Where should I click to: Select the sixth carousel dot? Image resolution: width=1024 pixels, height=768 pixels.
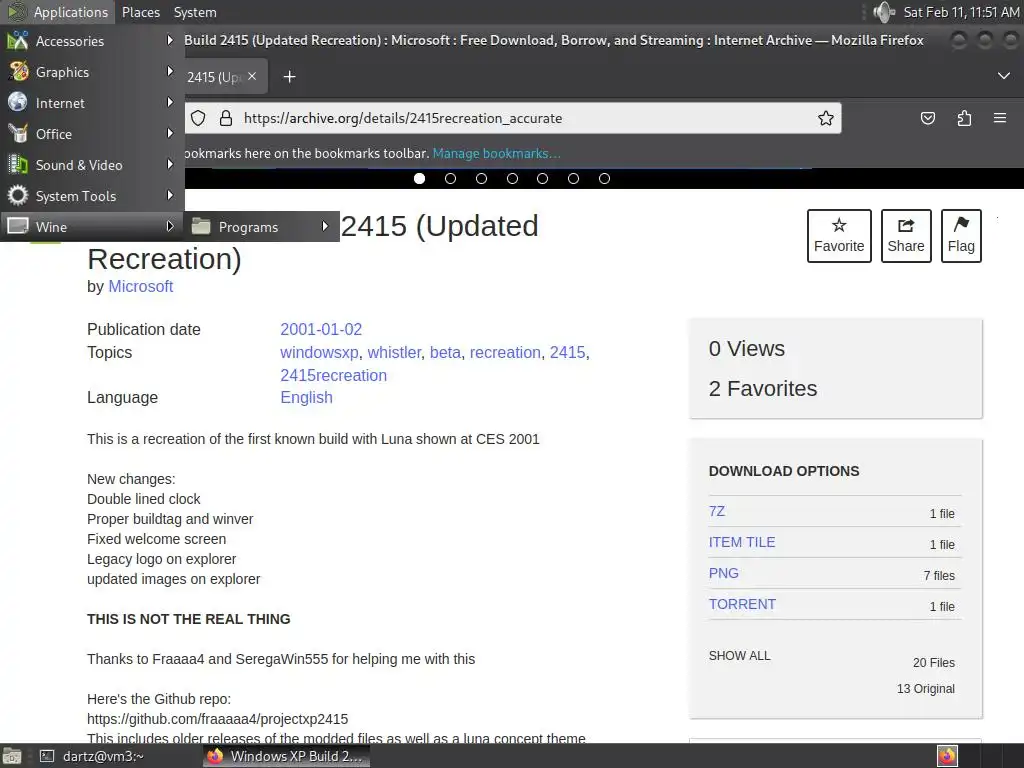coord(573,178)
